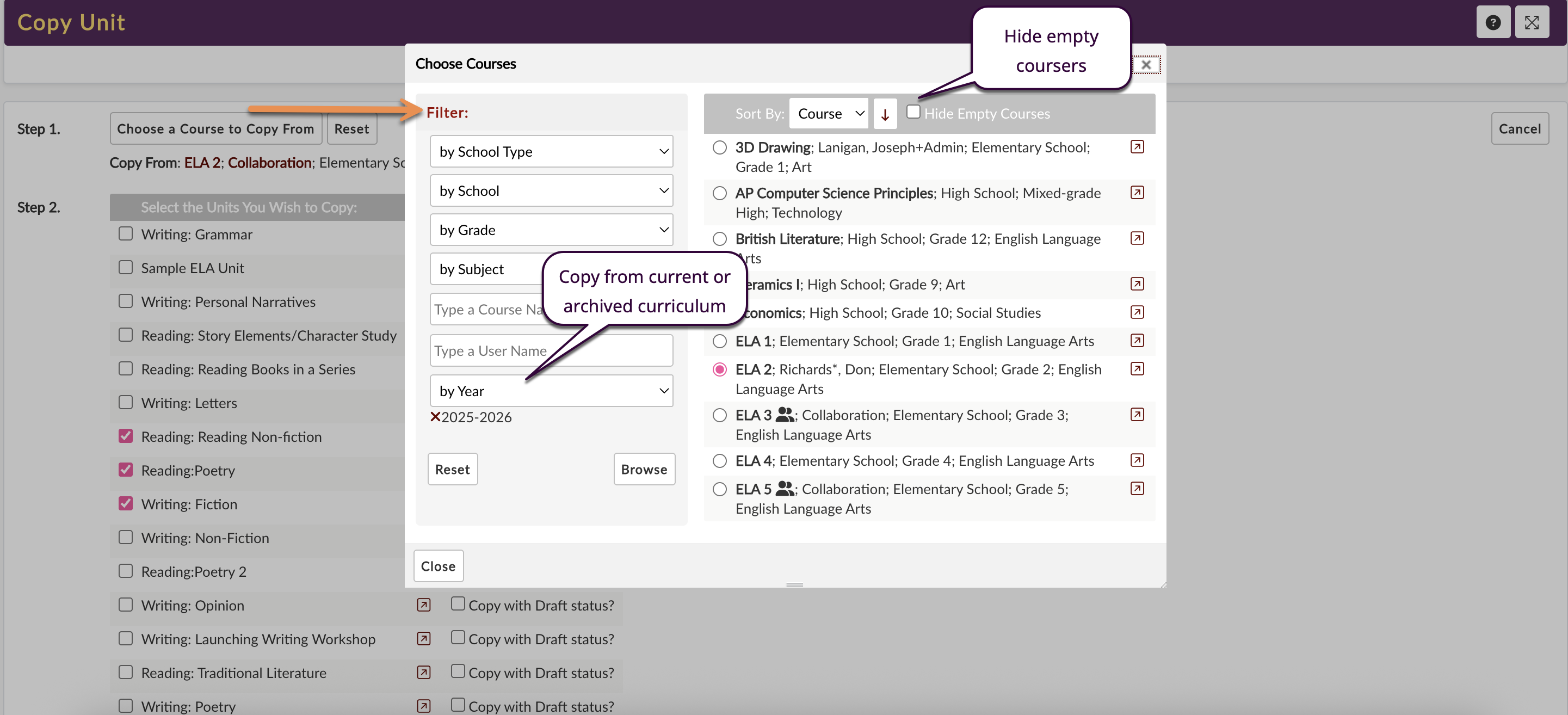The width and height of the screenshot is (1568, 715).
Task: Open AP Computer Science Principles link icon
Action: [x=1137, y=193]
